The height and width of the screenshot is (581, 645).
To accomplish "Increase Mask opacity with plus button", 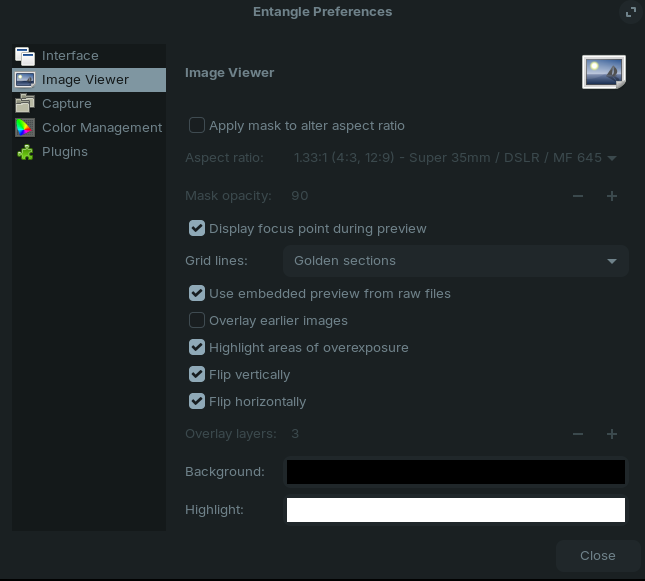I will click(x=612, y=196).
